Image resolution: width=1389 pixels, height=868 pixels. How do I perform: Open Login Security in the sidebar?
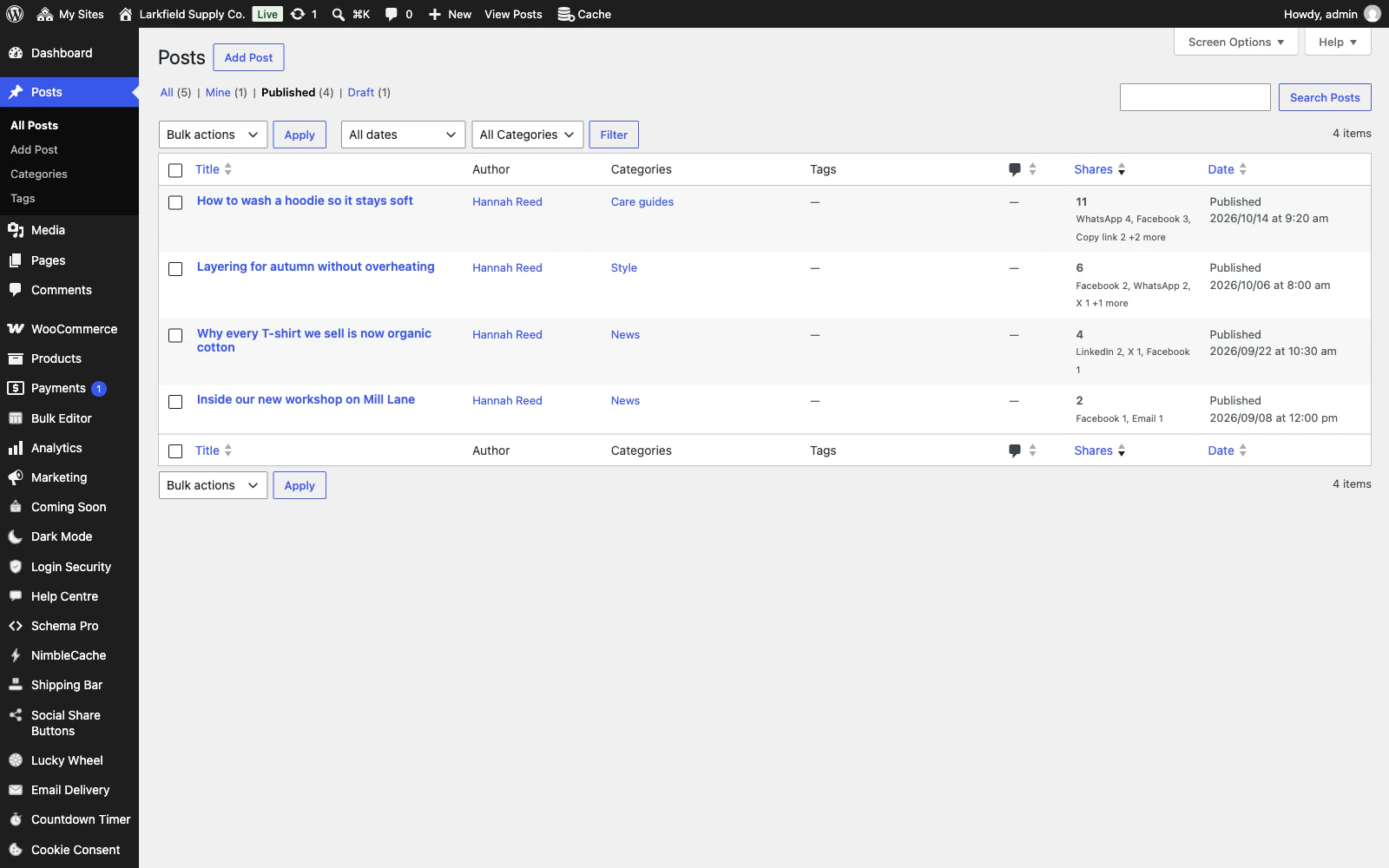click(x=69, y=567)
